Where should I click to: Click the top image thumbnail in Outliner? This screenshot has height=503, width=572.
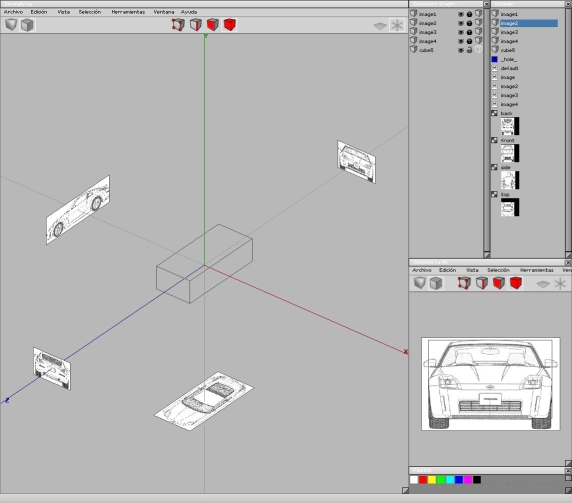pyautogui.click(x=510, y=207)
